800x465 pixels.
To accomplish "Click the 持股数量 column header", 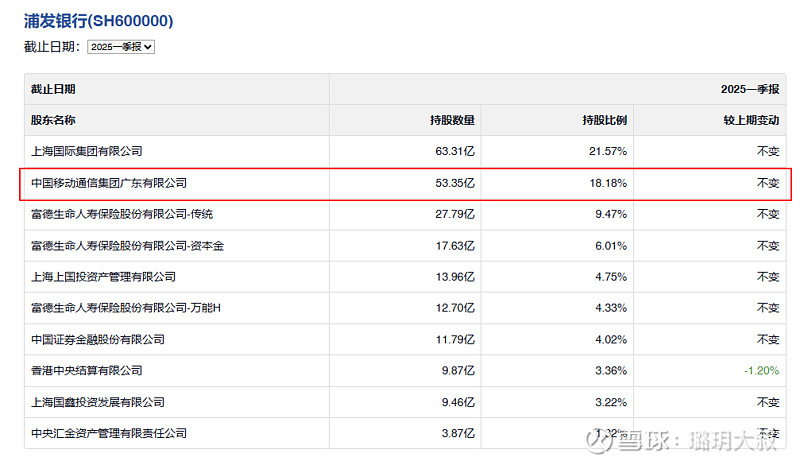I will tap(452, 120).
